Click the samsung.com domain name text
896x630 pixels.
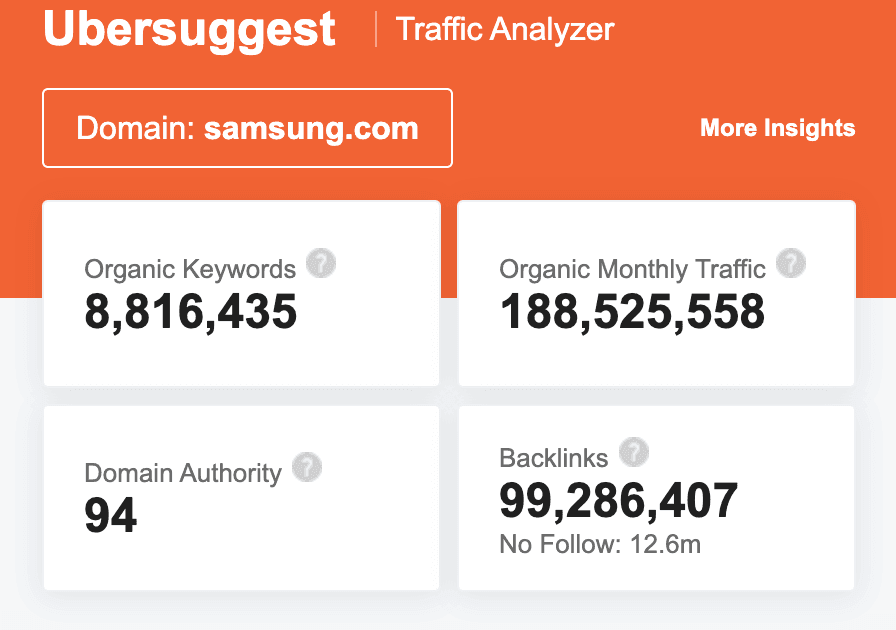311,129
